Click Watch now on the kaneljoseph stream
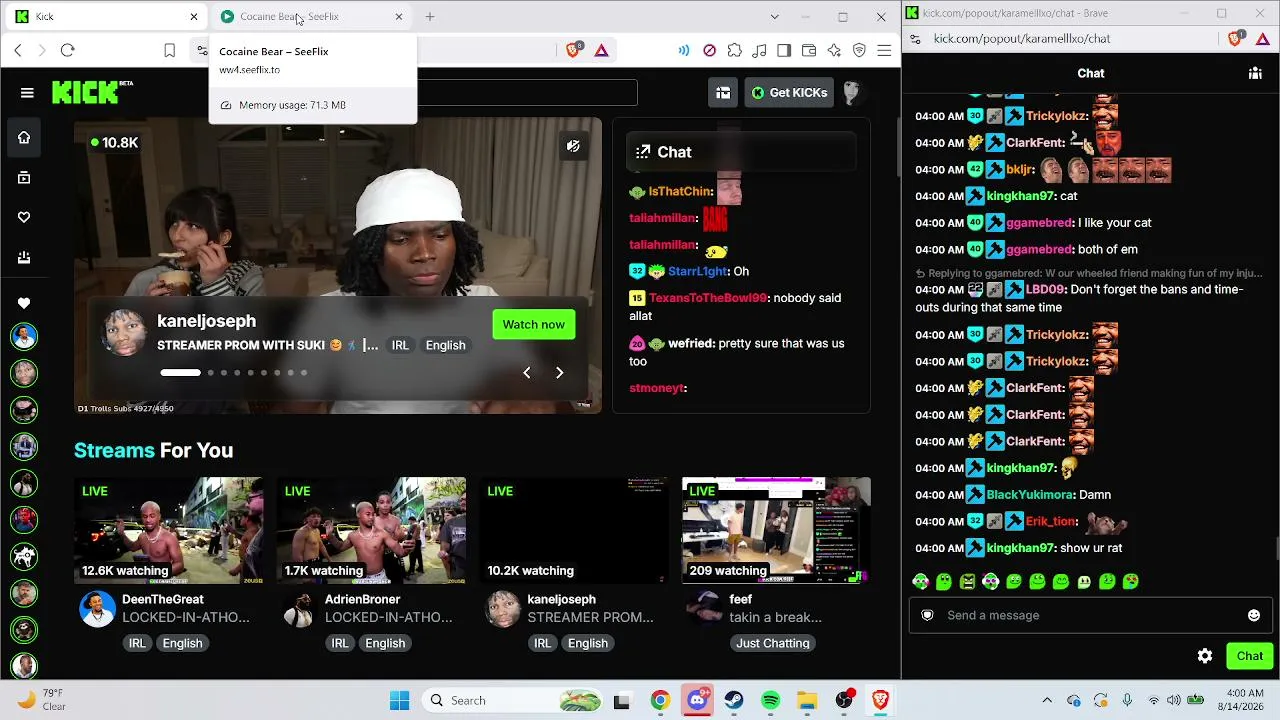Viewport: 1280px width, 720px height. 533,324
